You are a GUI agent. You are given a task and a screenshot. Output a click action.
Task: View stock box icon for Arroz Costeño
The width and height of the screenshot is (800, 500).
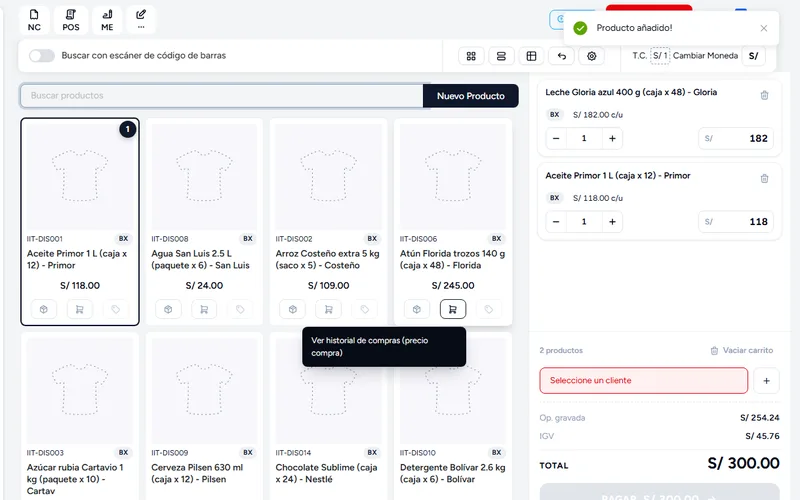coord(292,309)
